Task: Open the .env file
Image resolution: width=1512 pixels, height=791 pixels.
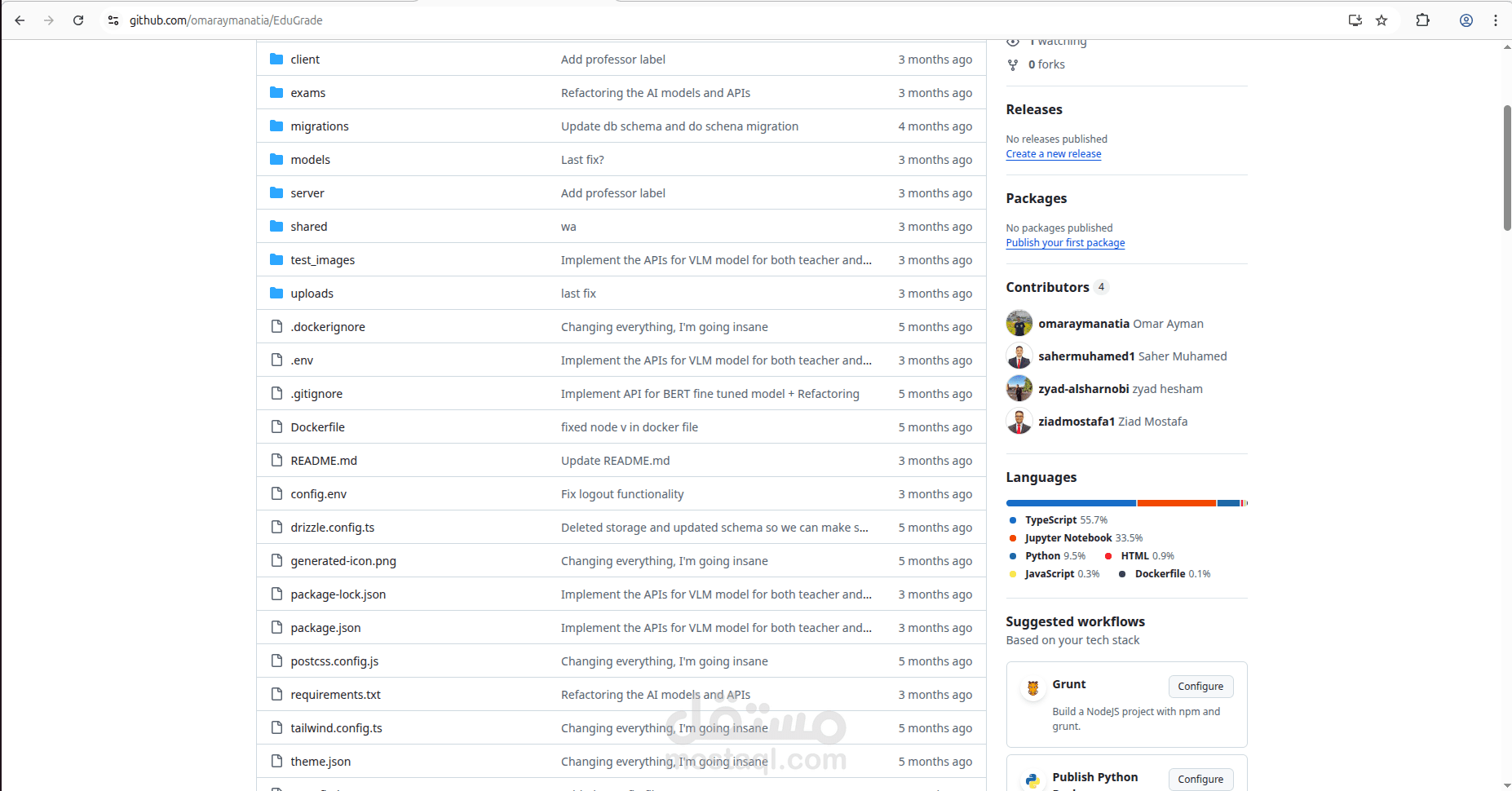Action: coord(302,360)
